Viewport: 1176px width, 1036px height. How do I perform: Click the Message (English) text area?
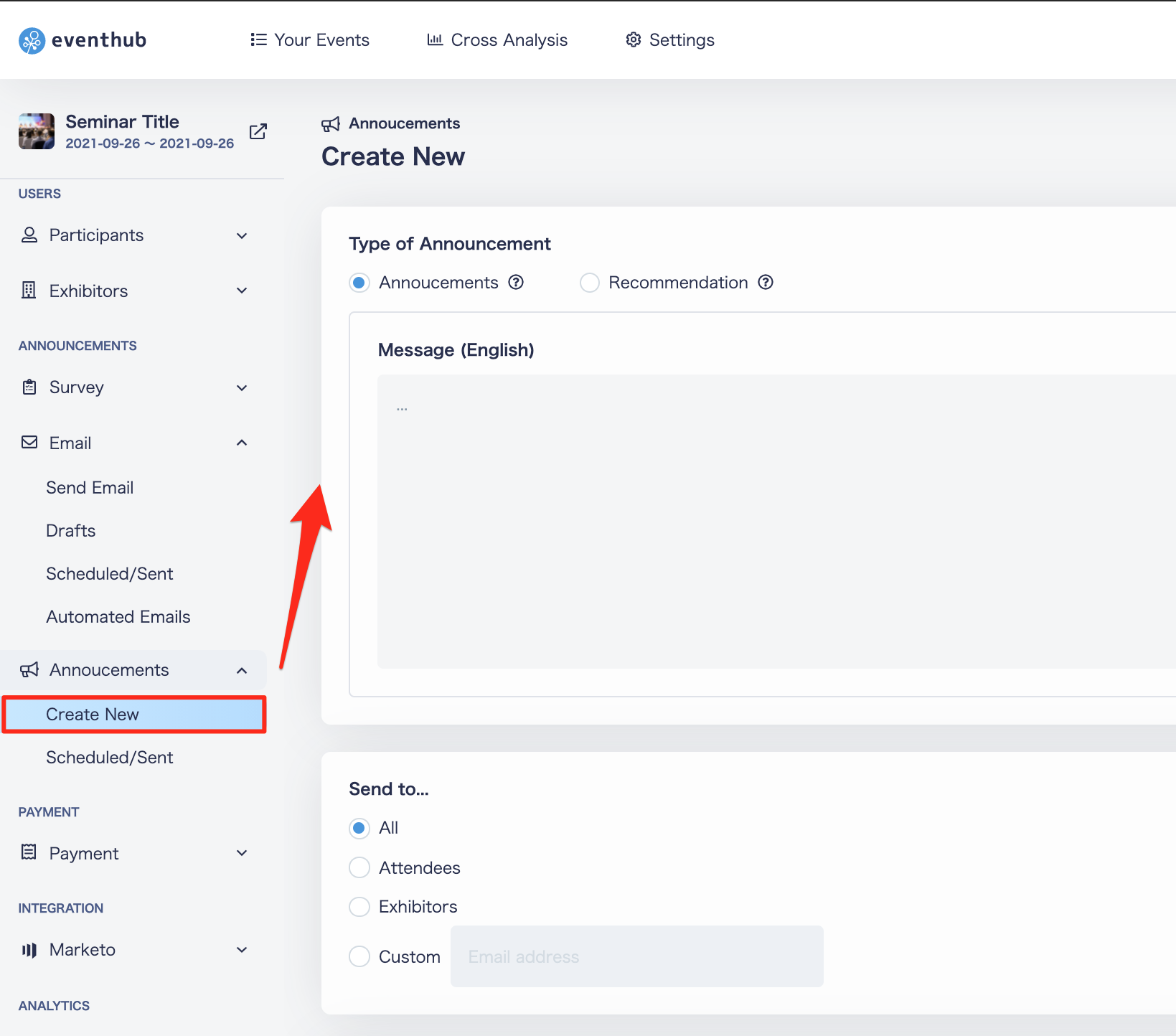coord(776,522)
